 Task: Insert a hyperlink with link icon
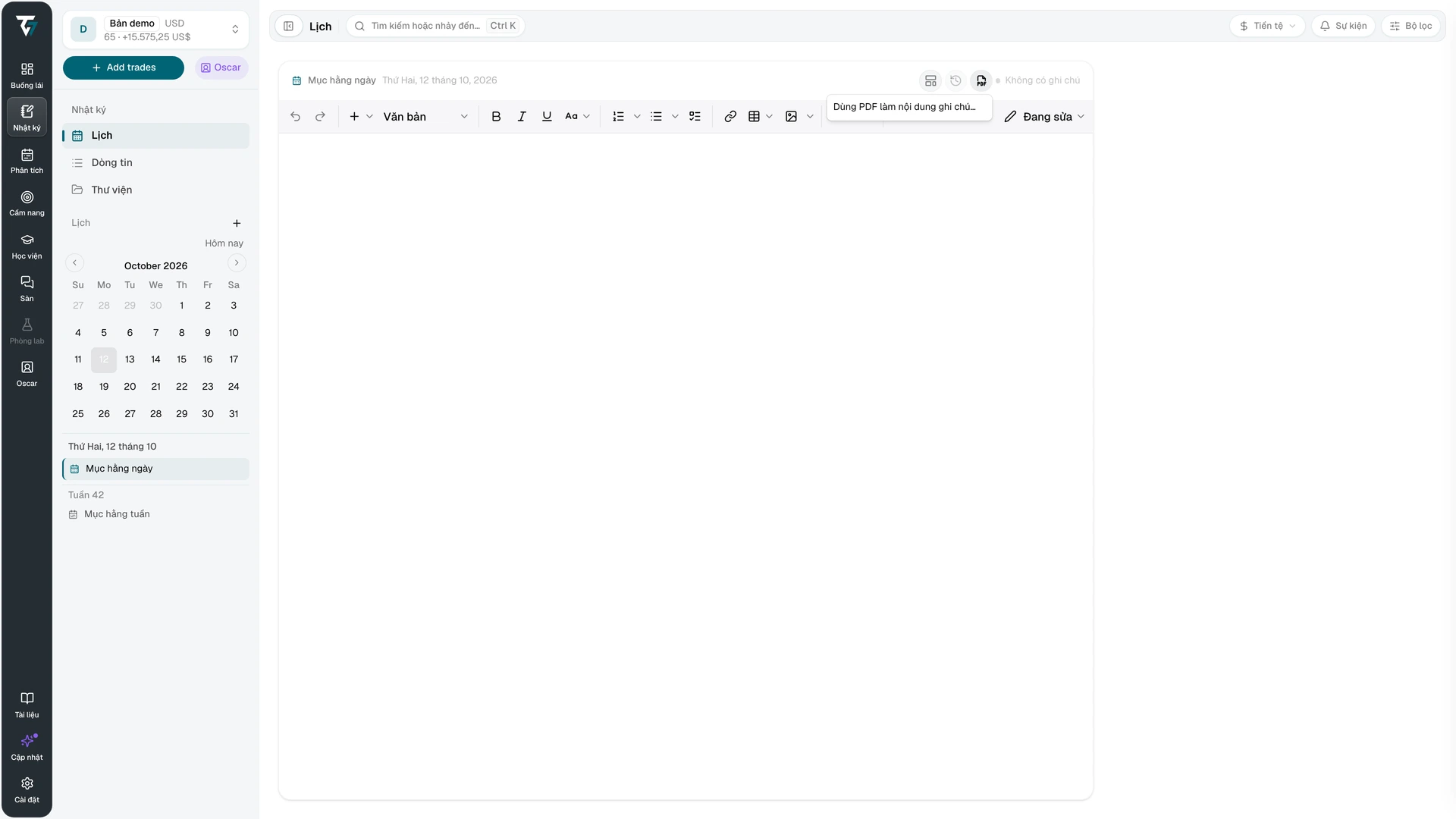click(x=730, y=116)
